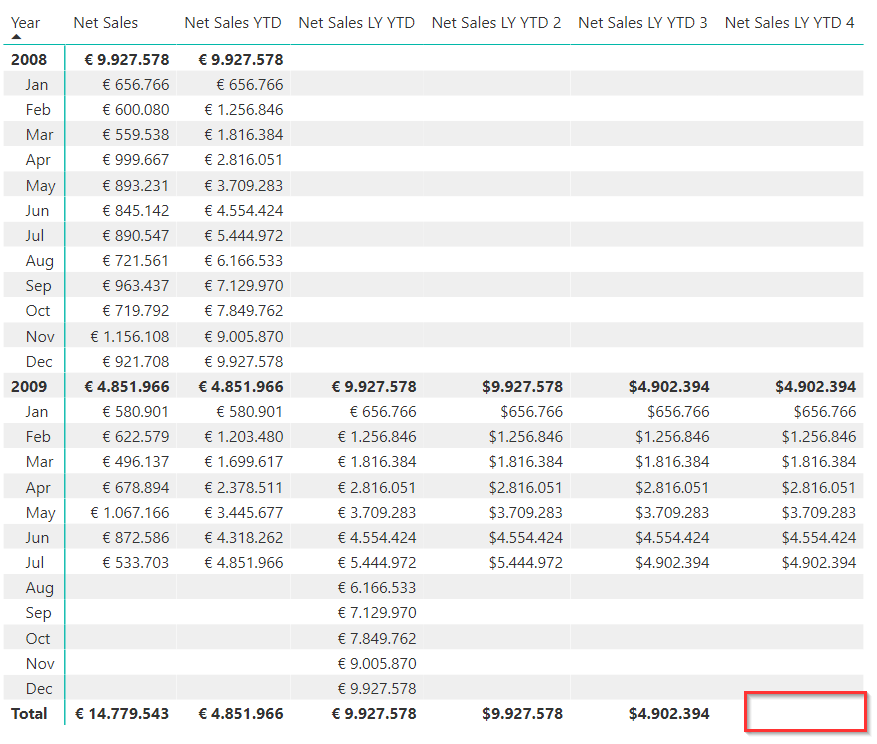Image resolution: width=877 pixels, height=744 pixels.
Task: Click the Net Sales LY YTD 3 header
Action: [643, 22]
